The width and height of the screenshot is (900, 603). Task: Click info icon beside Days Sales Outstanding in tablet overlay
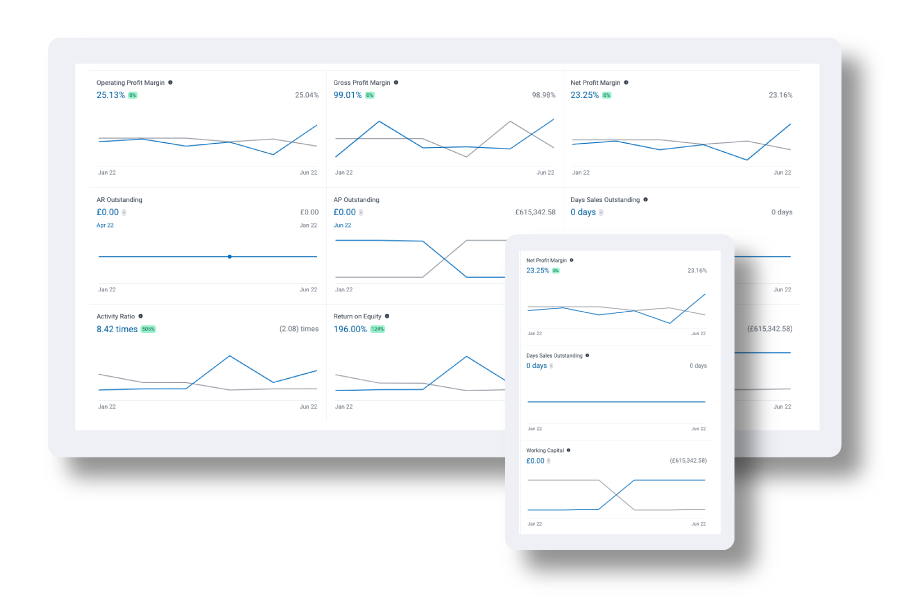(587, 356)
